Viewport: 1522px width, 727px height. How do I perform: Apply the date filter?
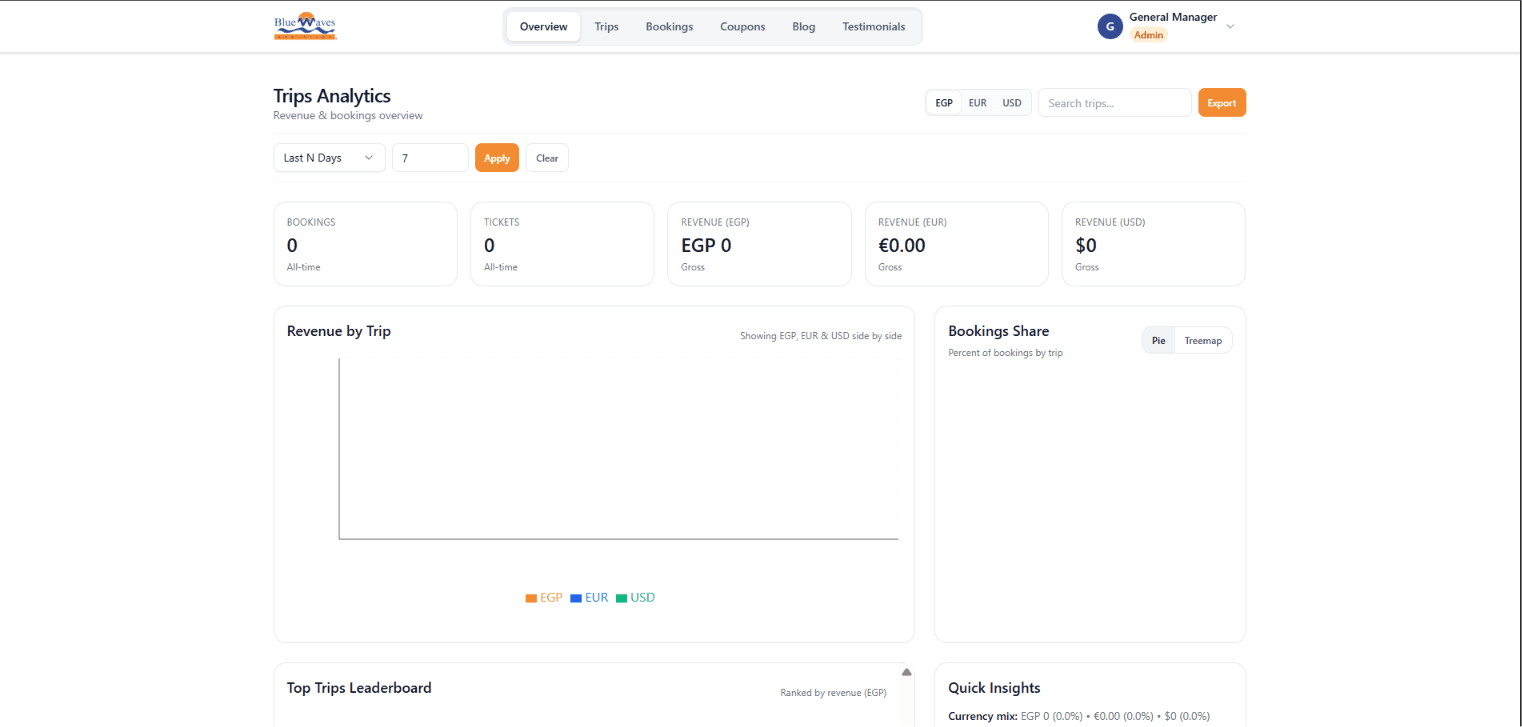click(497, 158)
